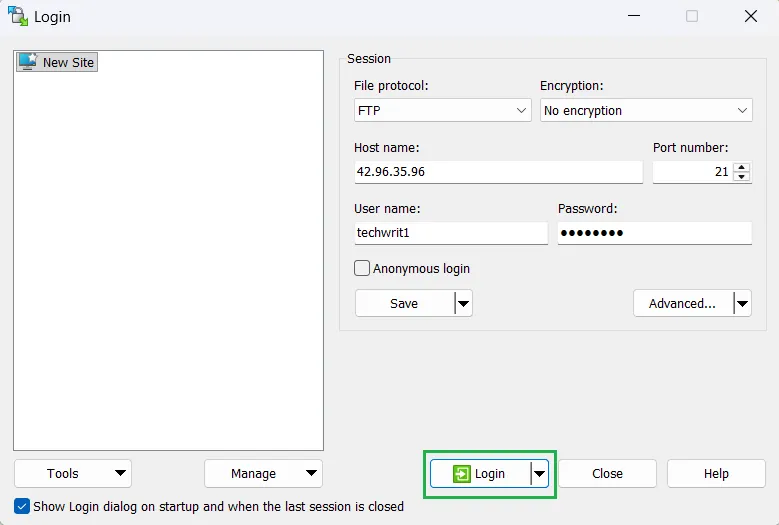Select the New Site entry

(x=57, y=62)
